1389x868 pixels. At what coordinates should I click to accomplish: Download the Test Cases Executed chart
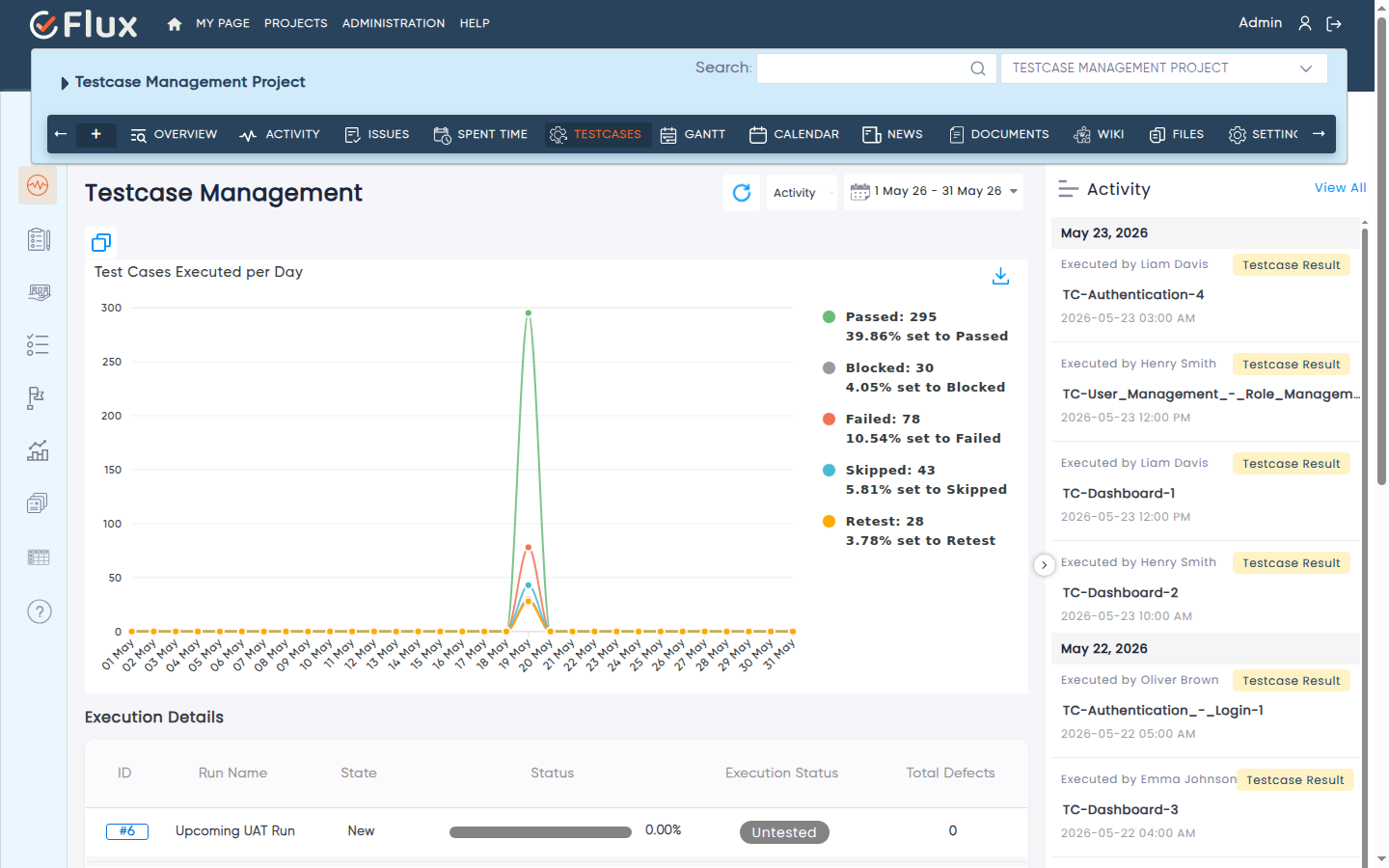[1001, 277]
